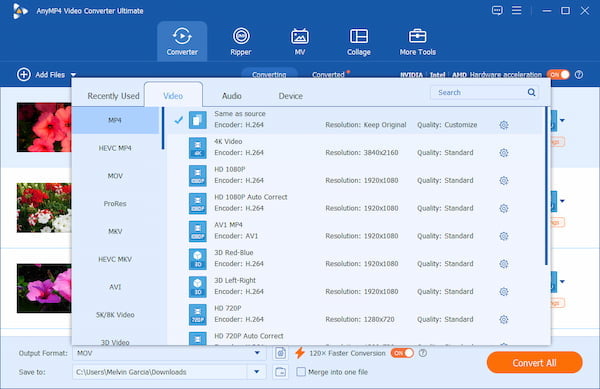Click the format list vertical scrollbar
Screen dimensions: 600x389
[x=546, y=186]
